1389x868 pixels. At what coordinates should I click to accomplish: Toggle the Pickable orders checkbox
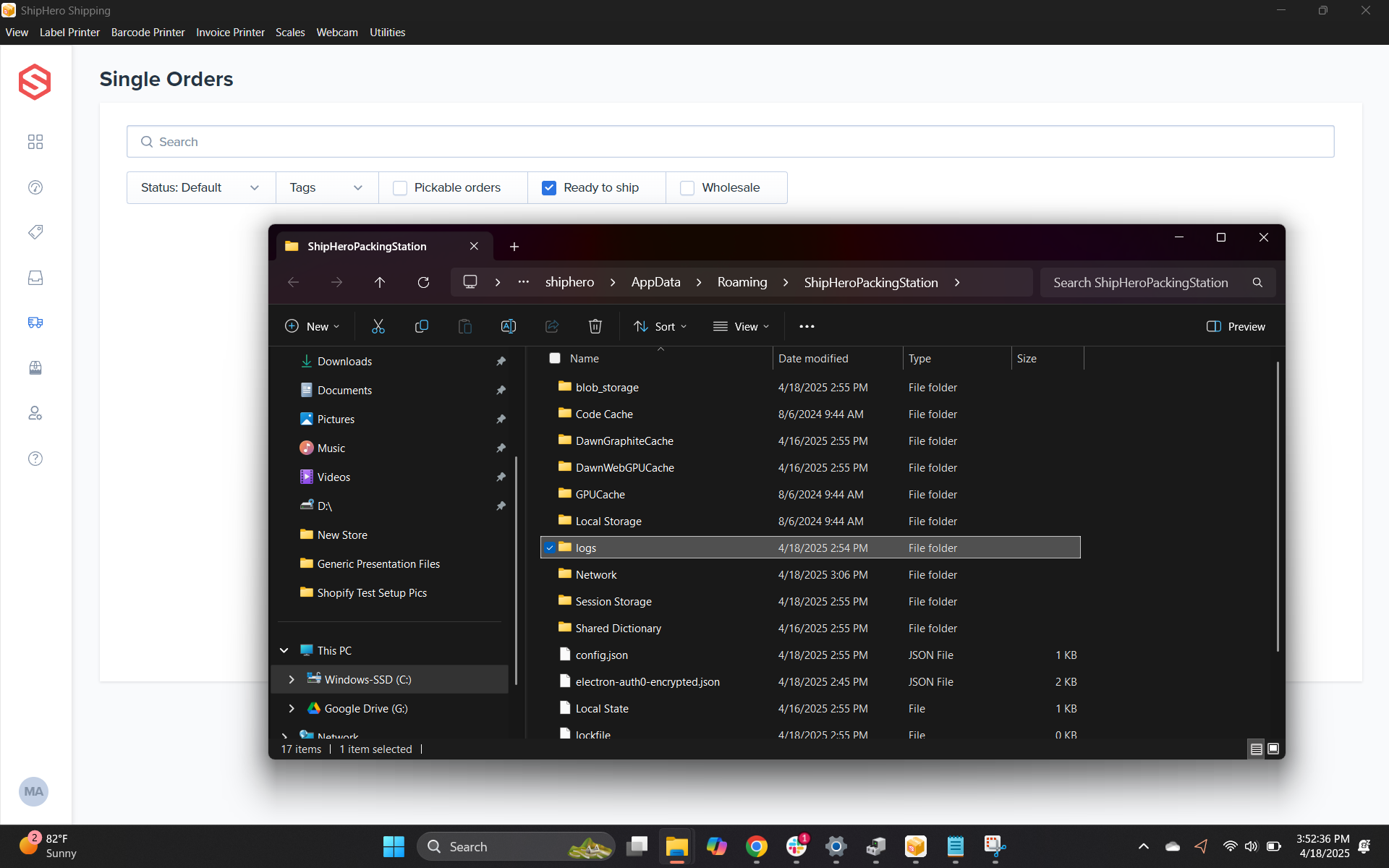click(400, 188)
